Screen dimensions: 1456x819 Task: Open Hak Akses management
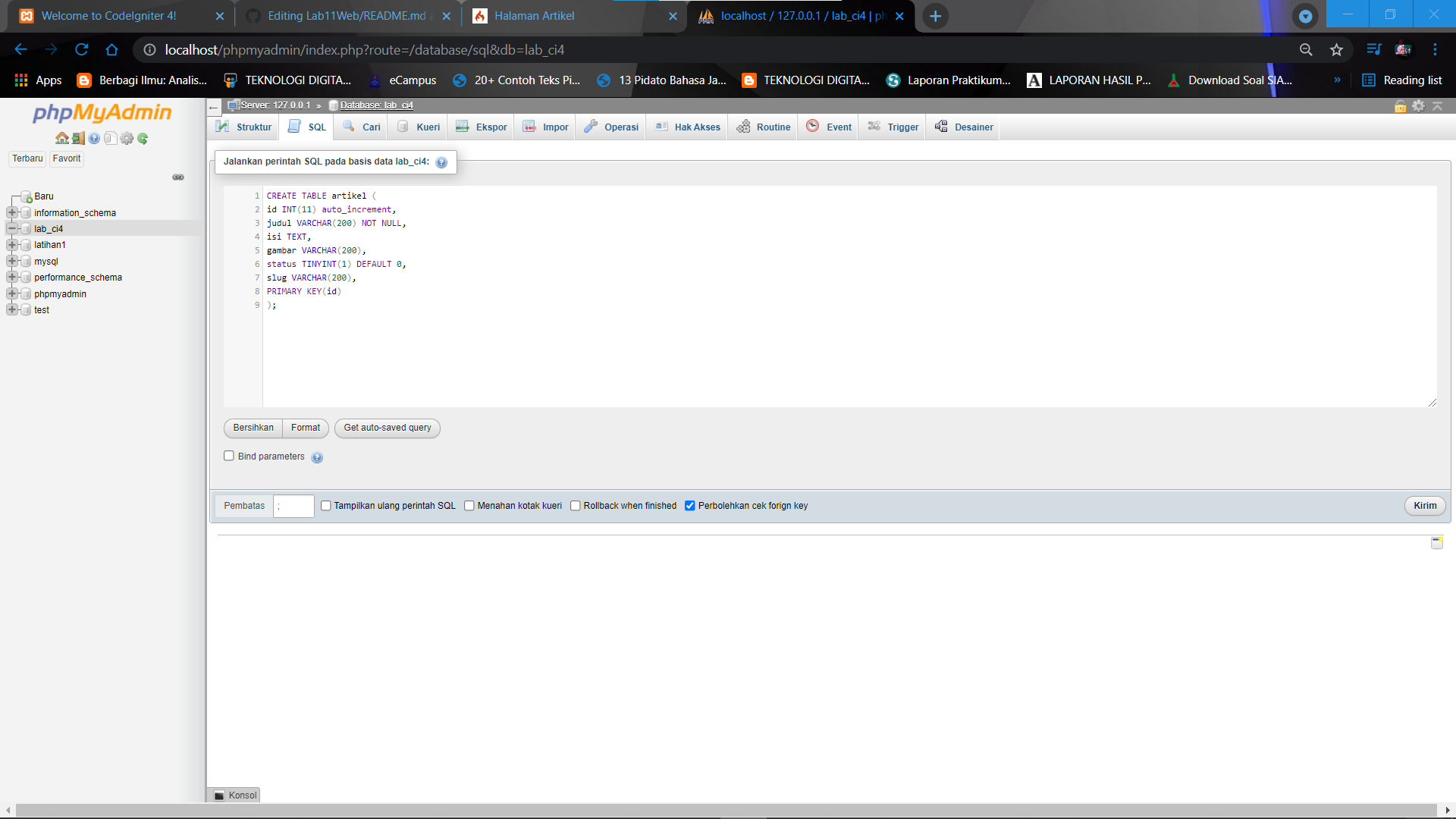tap(686, 127)
